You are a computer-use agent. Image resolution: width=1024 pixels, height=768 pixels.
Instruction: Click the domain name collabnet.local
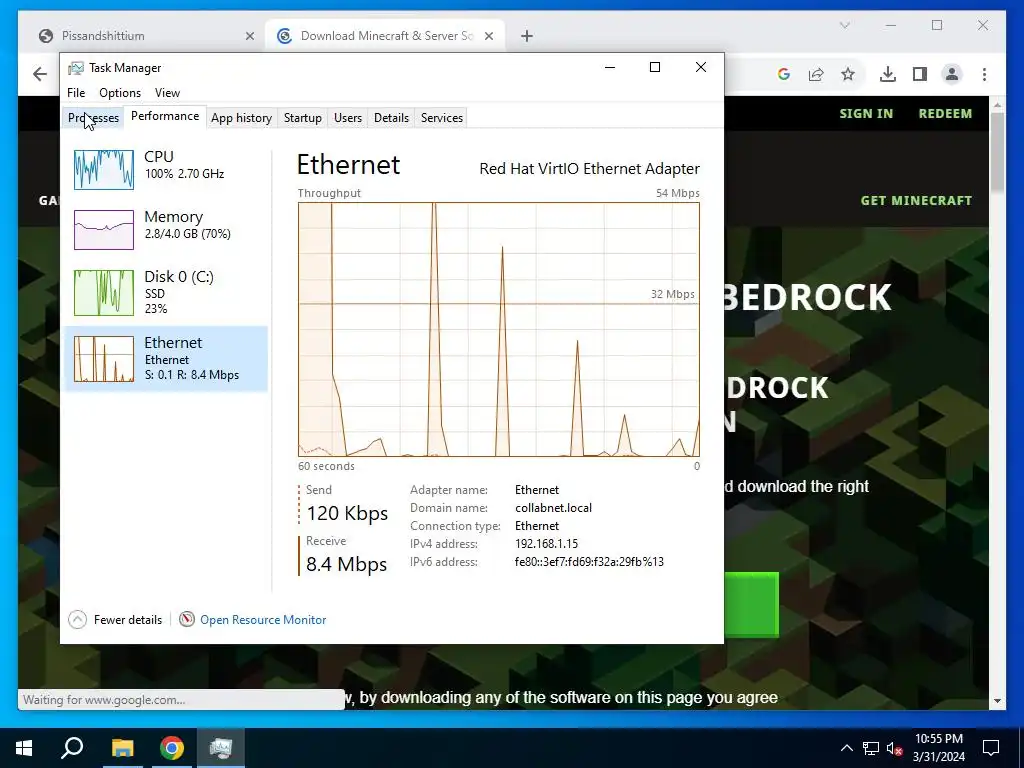[x=553, y=507]
